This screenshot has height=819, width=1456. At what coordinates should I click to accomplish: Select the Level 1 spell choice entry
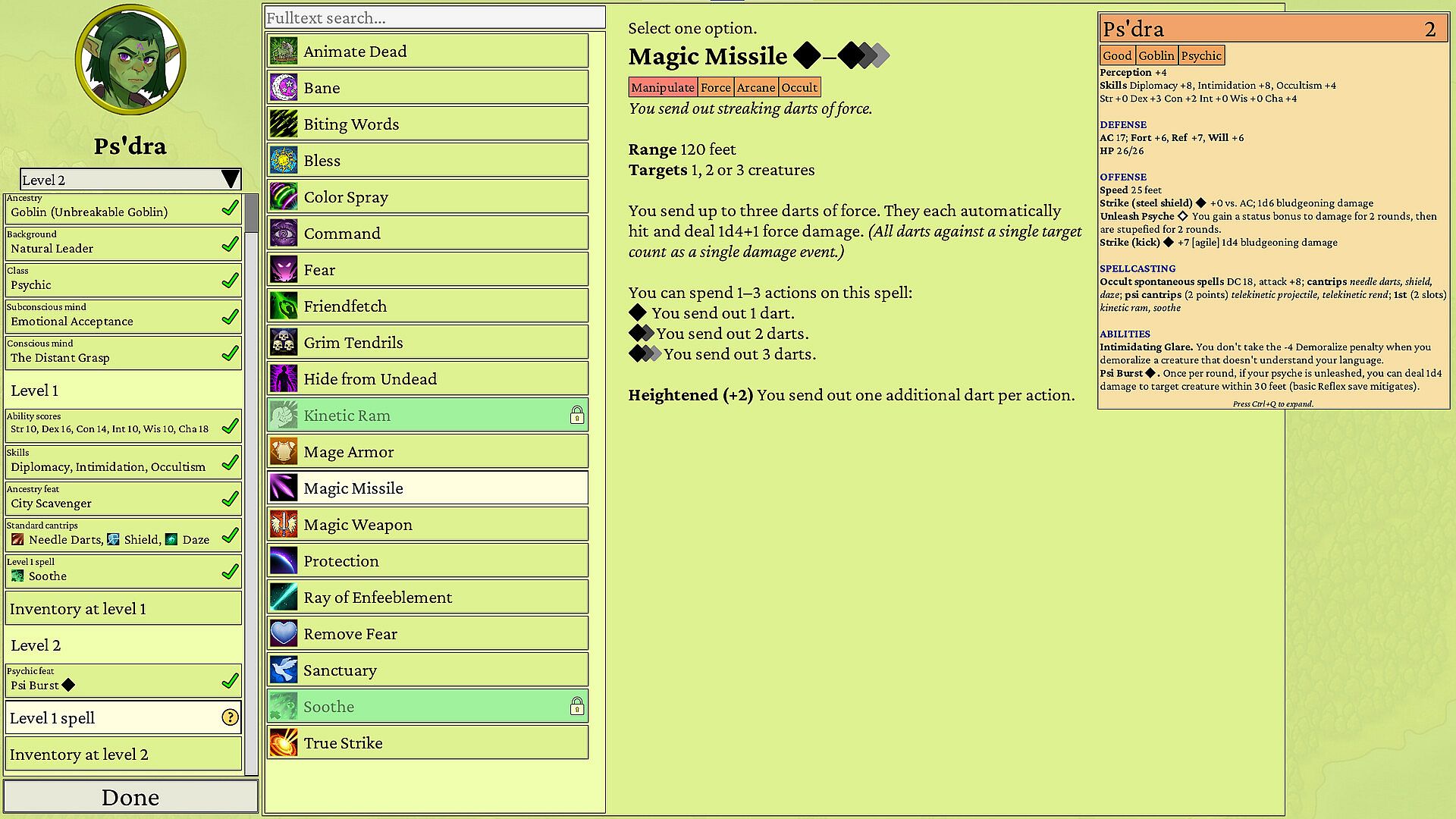pos(123,718)
